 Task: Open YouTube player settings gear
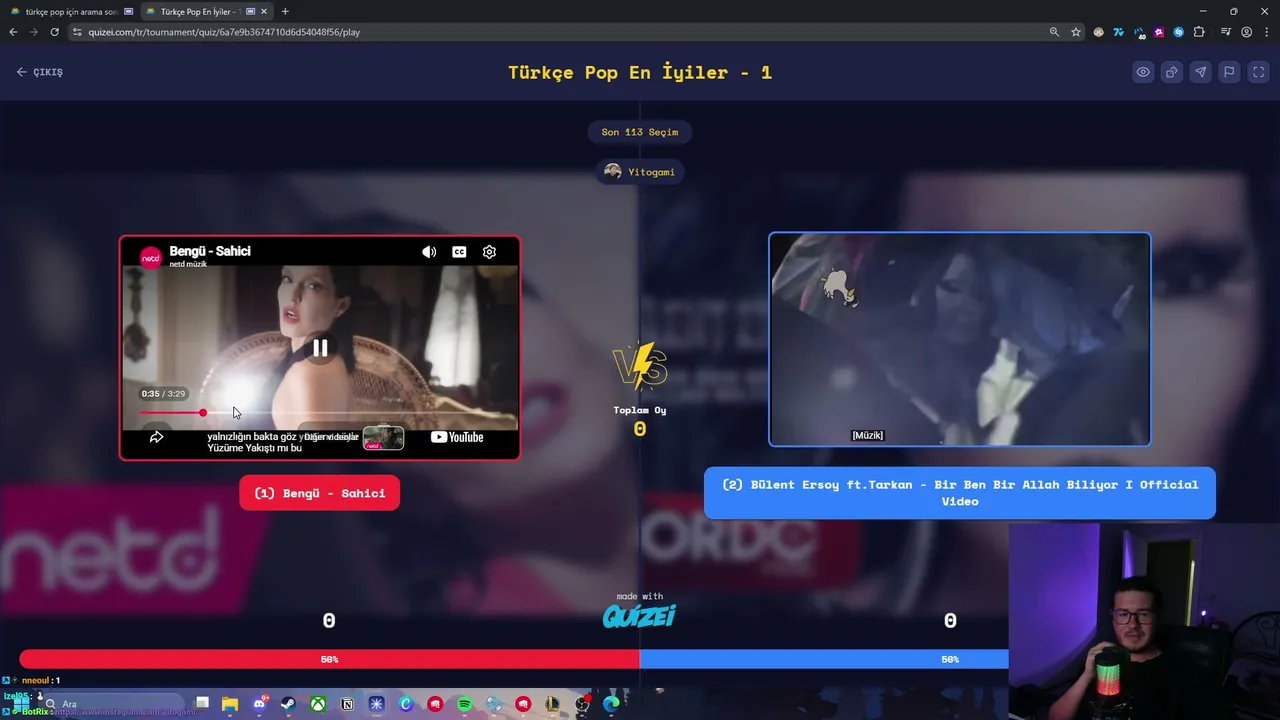point(489,252)
